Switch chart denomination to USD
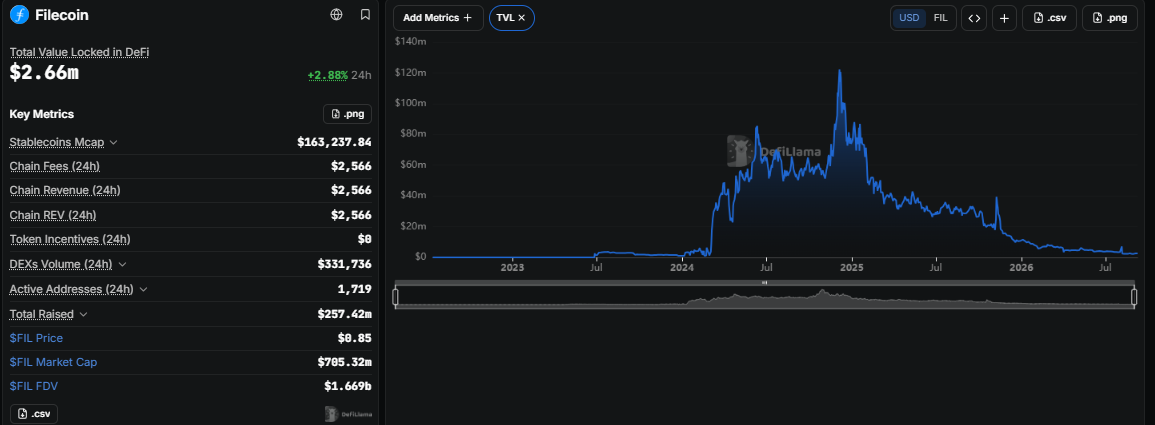The height and width of the screenshot is (425, 1155). (909, 18)
